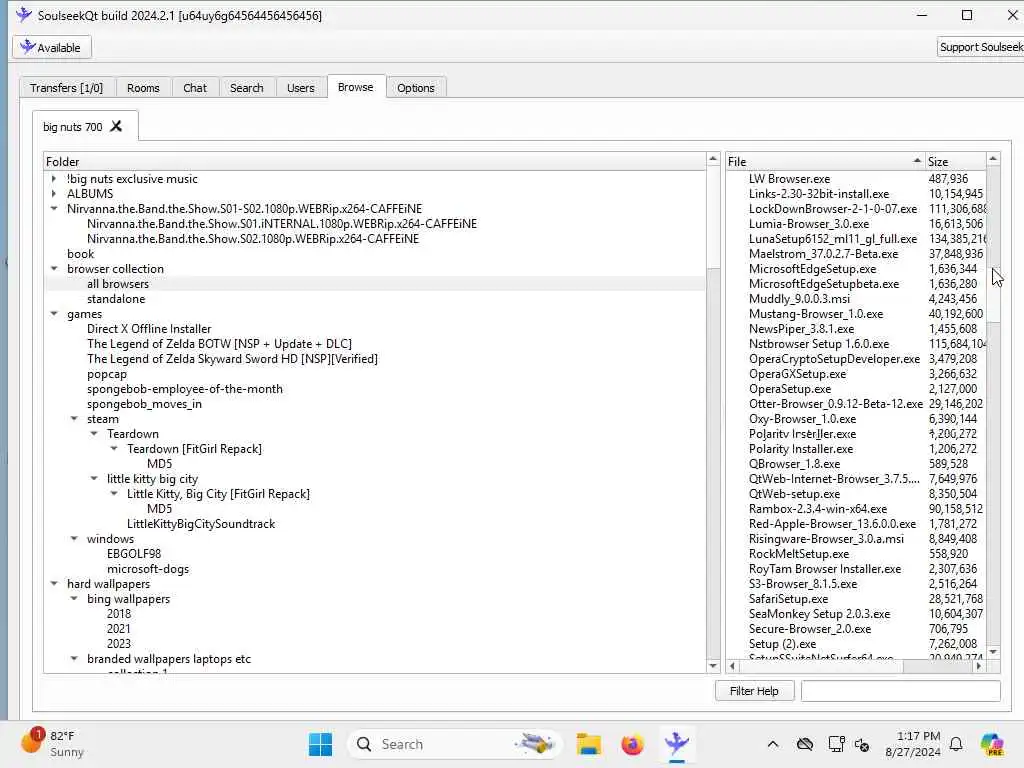
Task: Click the cloud sync-off tray icon
Action: click(805, 744)
